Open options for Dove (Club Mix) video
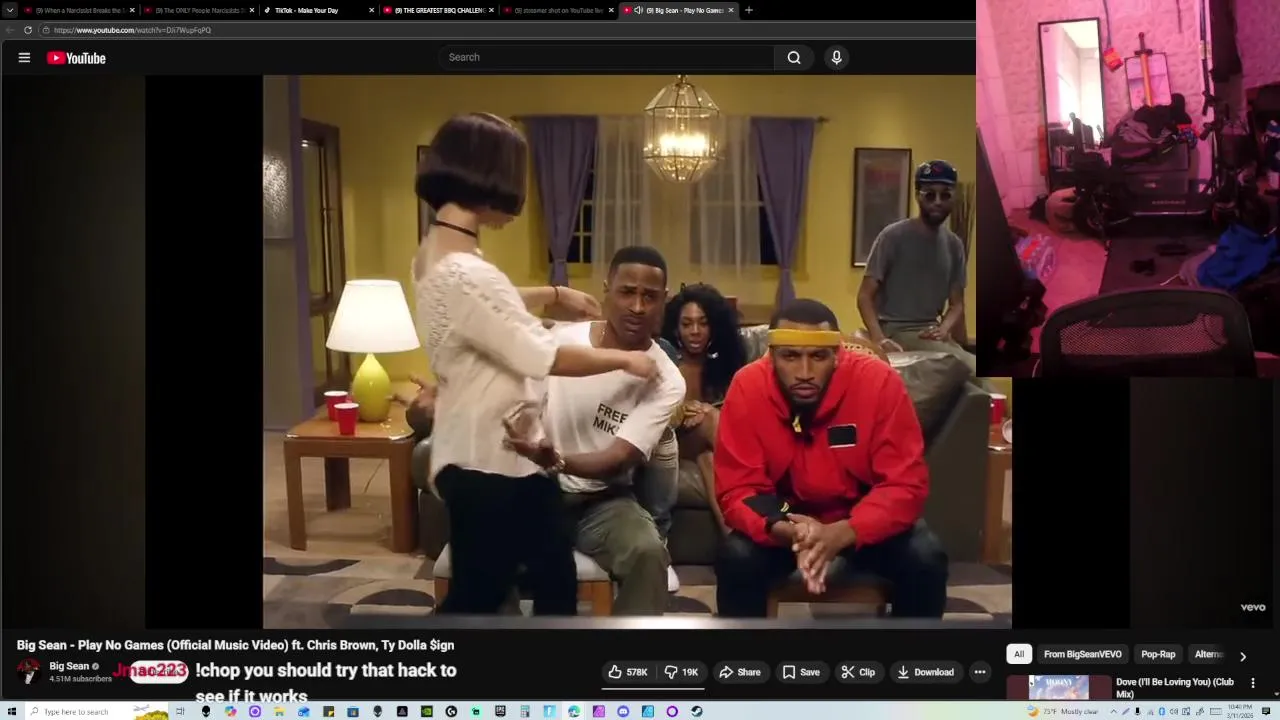 pyautogui.click(x=1253, y=683)
